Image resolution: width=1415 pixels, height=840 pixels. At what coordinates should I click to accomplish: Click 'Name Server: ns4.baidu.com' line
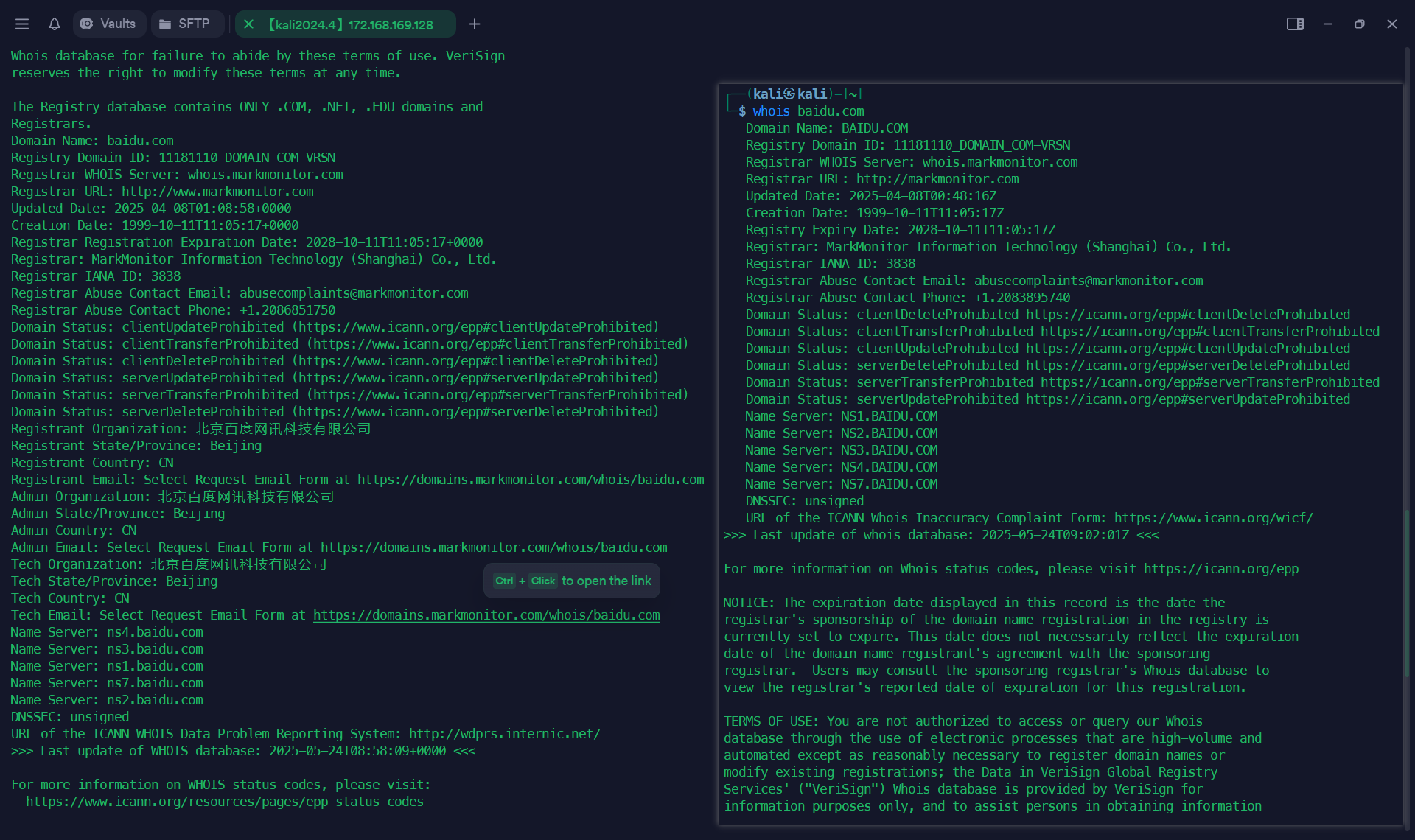(107, 632)
